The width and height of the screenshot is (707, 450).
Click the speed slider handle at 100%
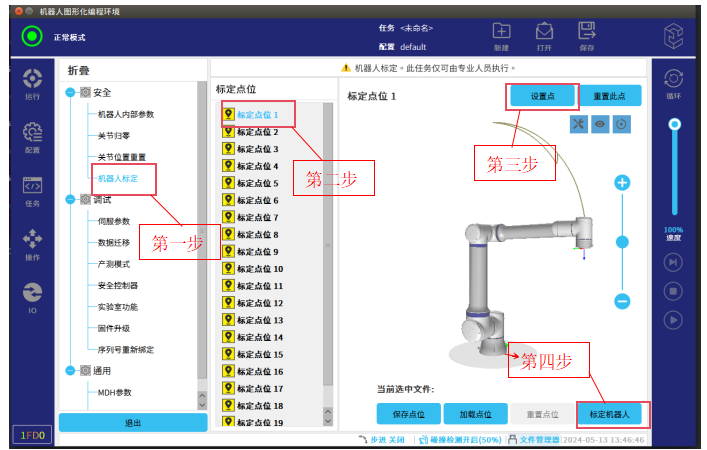click(675, 124)
